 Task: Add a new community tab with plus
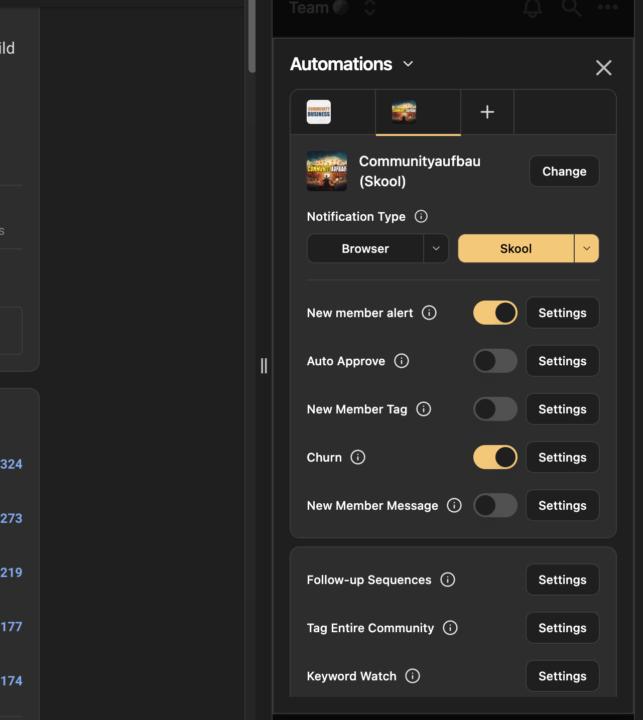pyautogui.click(x=487, y=112)
